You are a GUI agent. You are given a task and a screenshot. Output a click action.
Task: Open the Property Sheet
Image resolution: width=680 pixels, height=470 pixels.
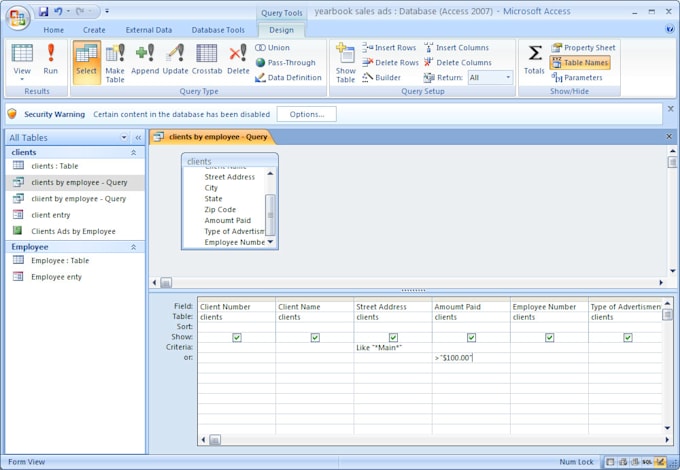click(583, 48)
